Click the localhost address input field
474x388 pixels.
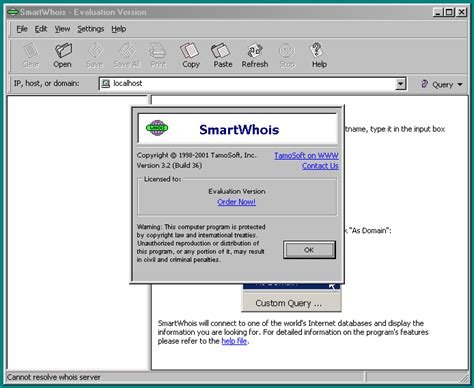[x=252, y=84]
